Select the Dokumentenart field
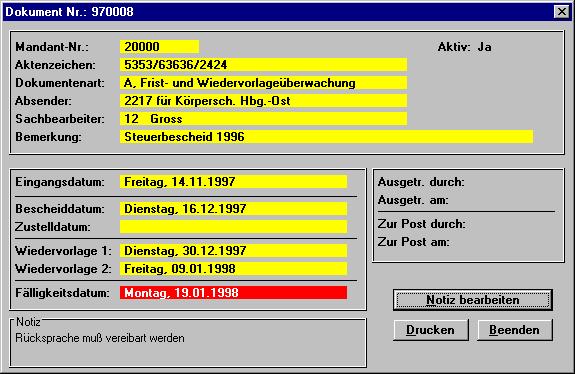This screenshot has height=374, width=575. 263,82
